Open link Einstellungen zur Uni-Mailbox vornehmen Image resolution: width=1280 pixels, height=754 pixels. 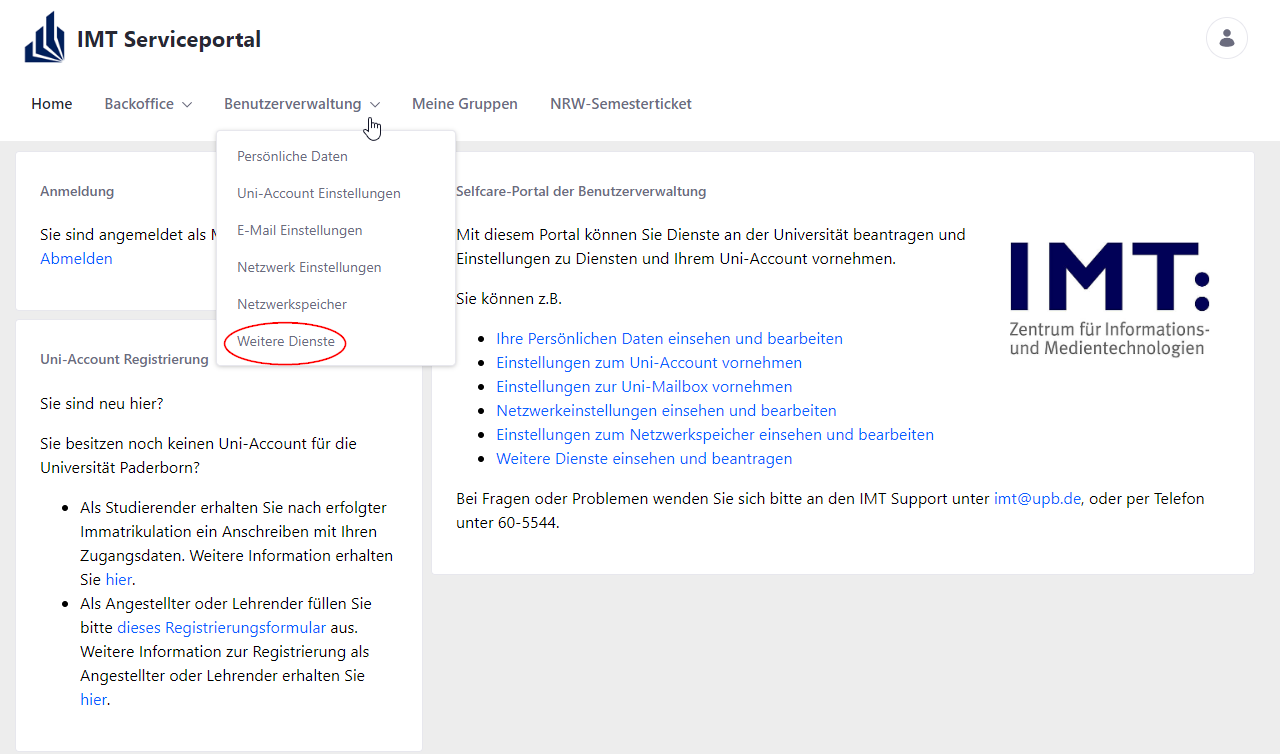[x=644, y=387]
